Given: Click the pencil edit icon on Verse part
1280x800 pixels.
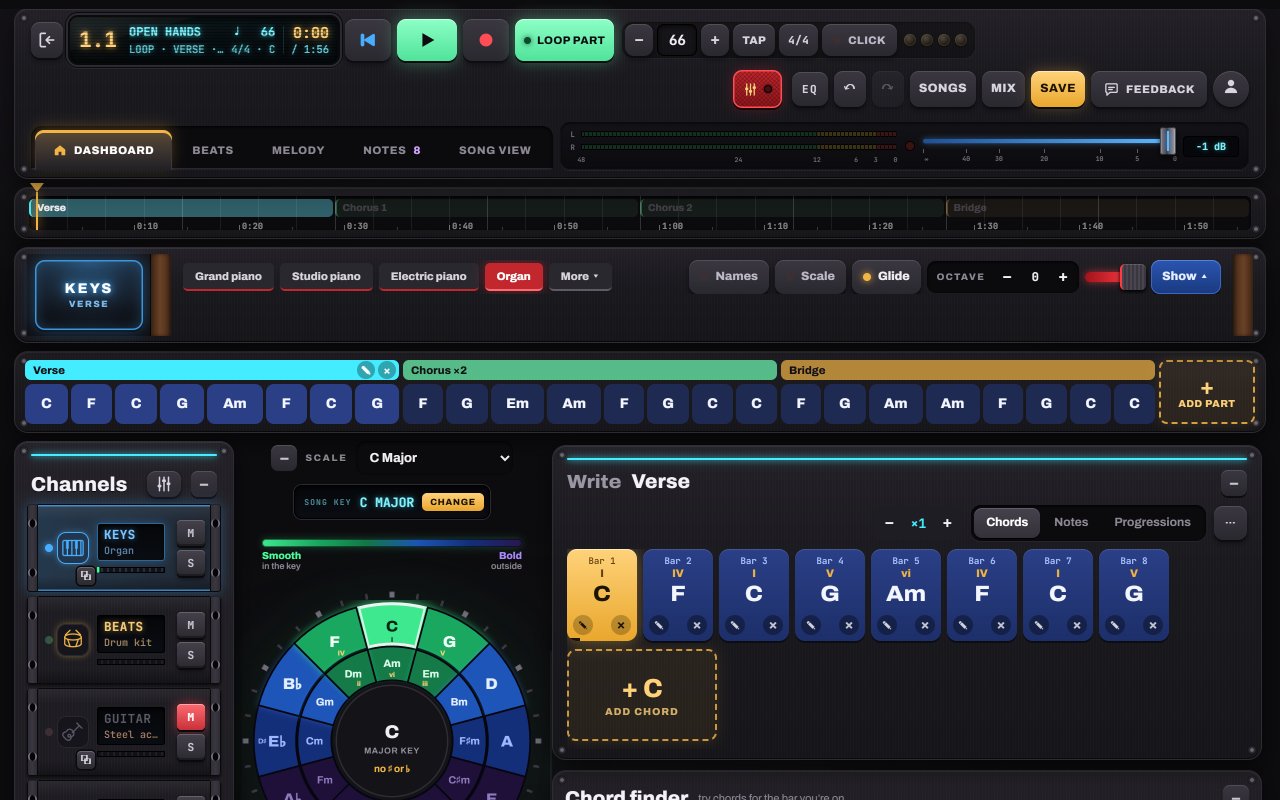Looking at the screenshot, I should (367, 370).
